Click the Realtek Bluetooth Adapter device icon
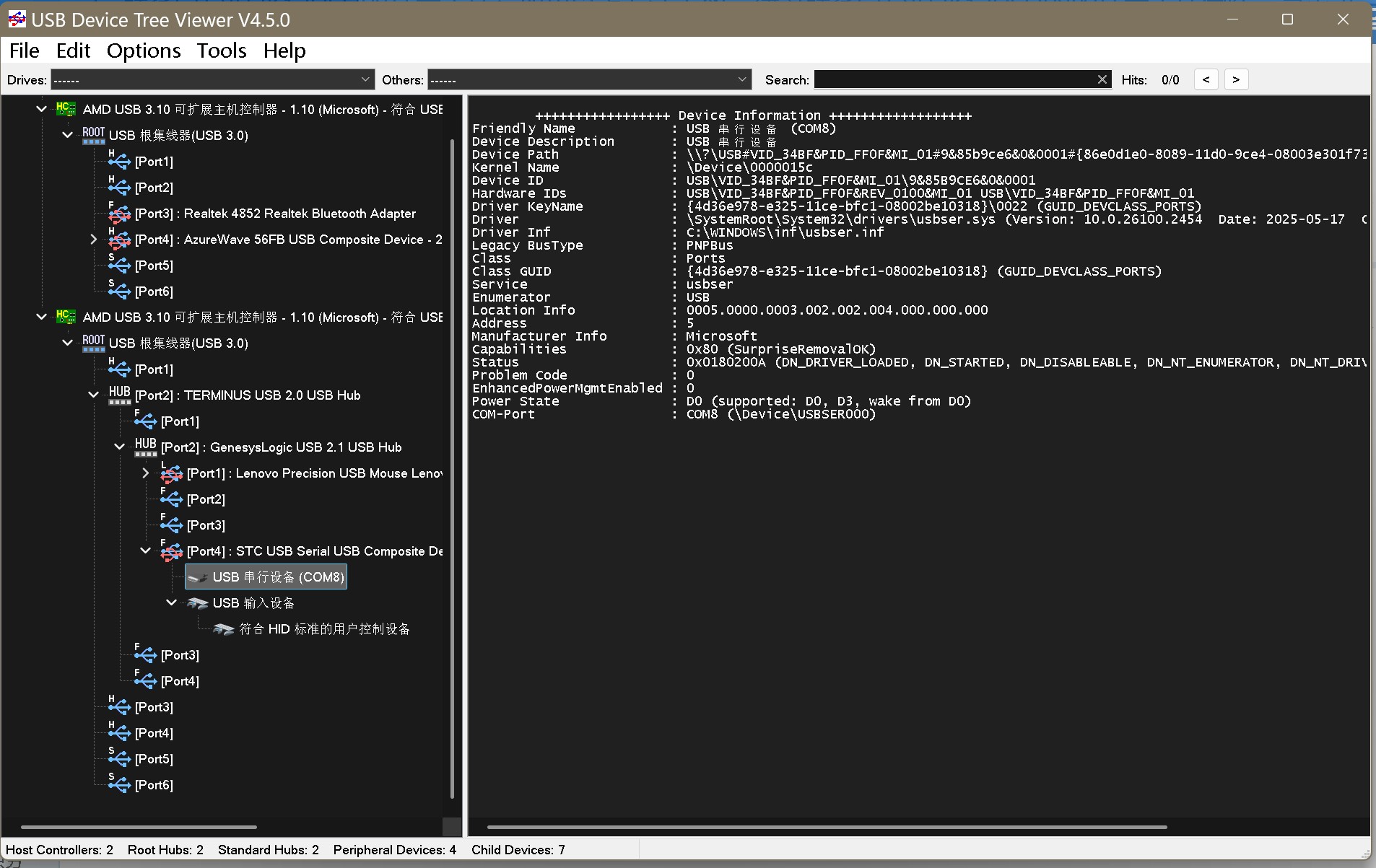1376x868 pixels. (x=119, y=213)
